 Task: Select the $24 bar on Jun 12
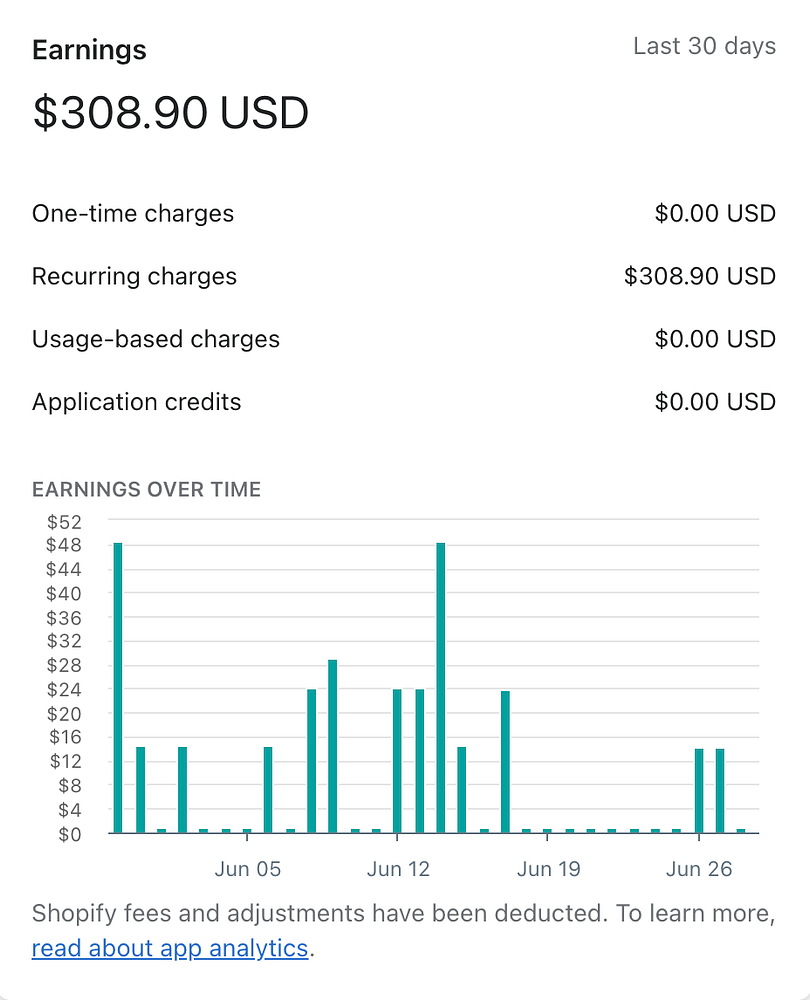(397, 761)
